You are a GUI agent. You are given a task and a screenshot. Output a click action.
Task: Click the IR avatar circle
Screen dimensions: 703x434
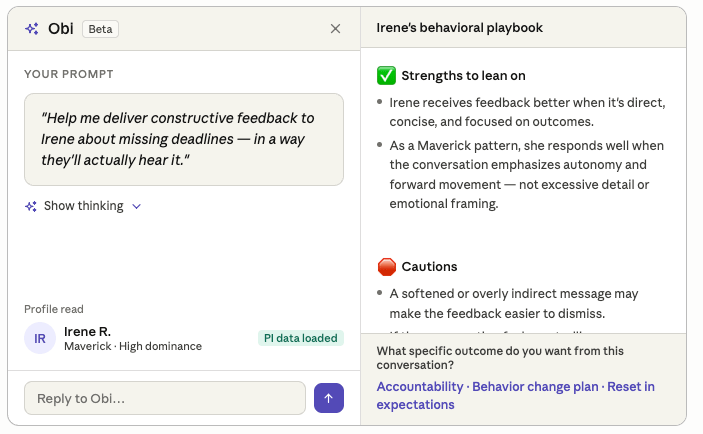40,338
